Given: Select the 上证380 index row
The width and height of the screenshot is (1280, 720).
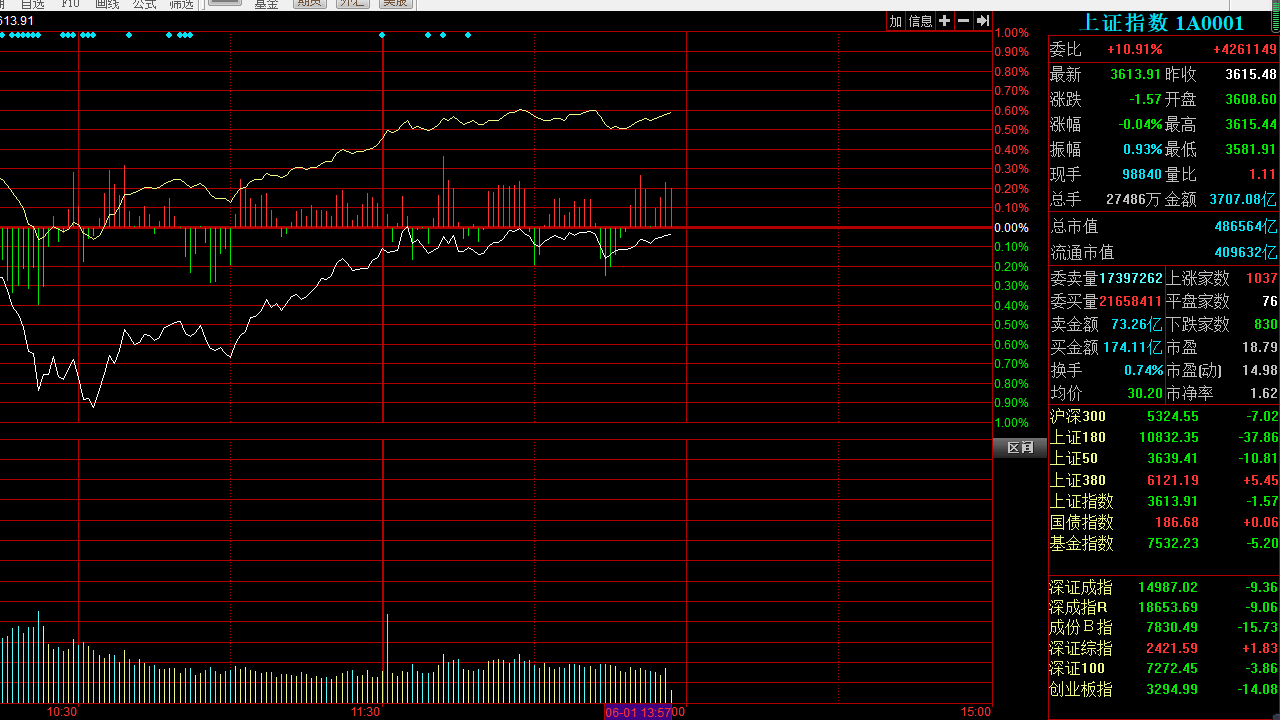Looking at the screenshot, I should [1164, 480].
